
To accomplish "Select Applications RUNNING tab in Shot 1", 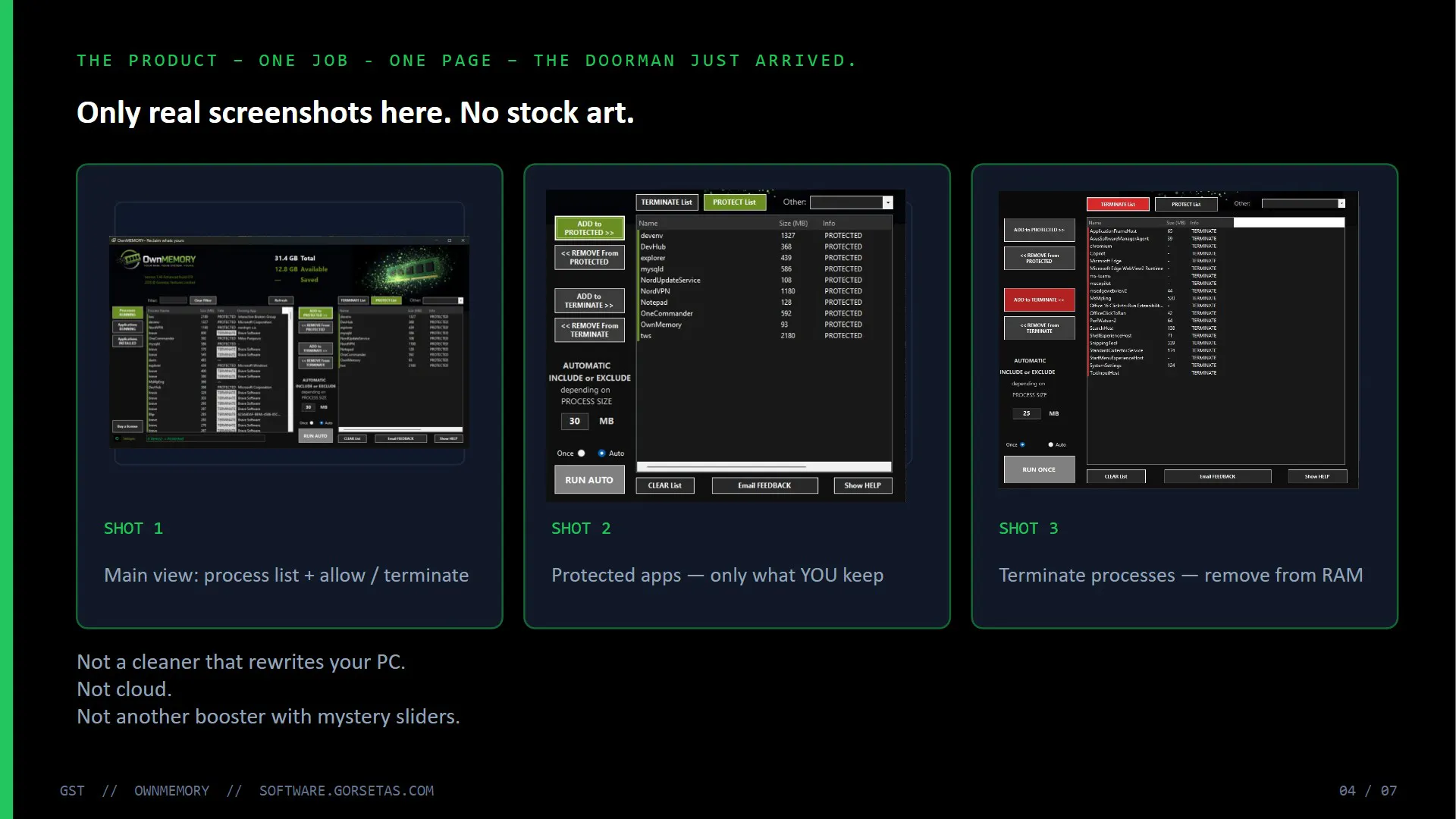I will pyautogui.click(x=127, y=327).
